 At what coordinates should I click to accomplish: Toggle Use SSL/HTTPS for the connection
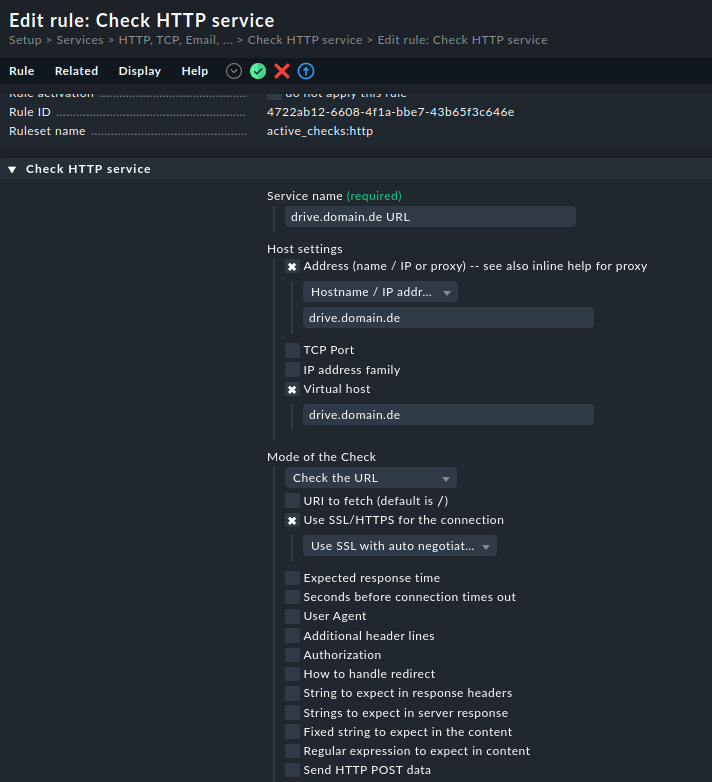pos(292,521)
